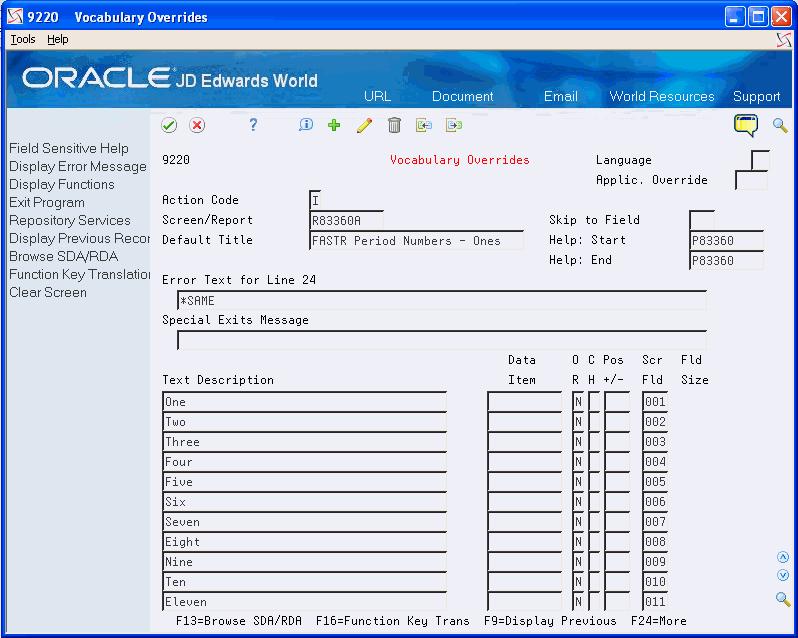The image size is (798, 638).
Task: Click the Pos +/- field in row Six
Action: pyautogui.click(x=617, y=502)
